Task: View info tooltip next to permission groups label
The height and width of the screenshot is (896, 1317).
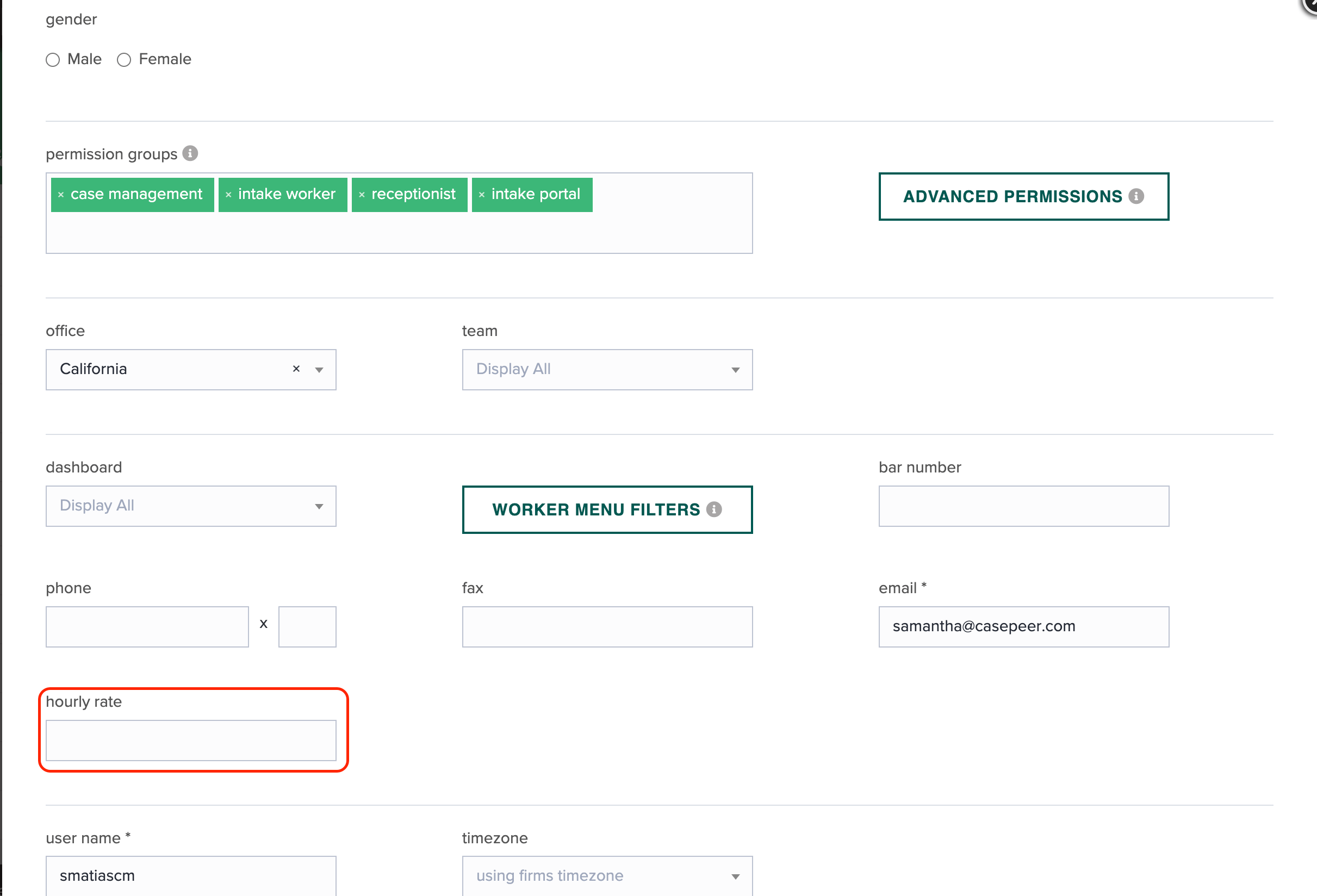Action: [x=190, y=152]
